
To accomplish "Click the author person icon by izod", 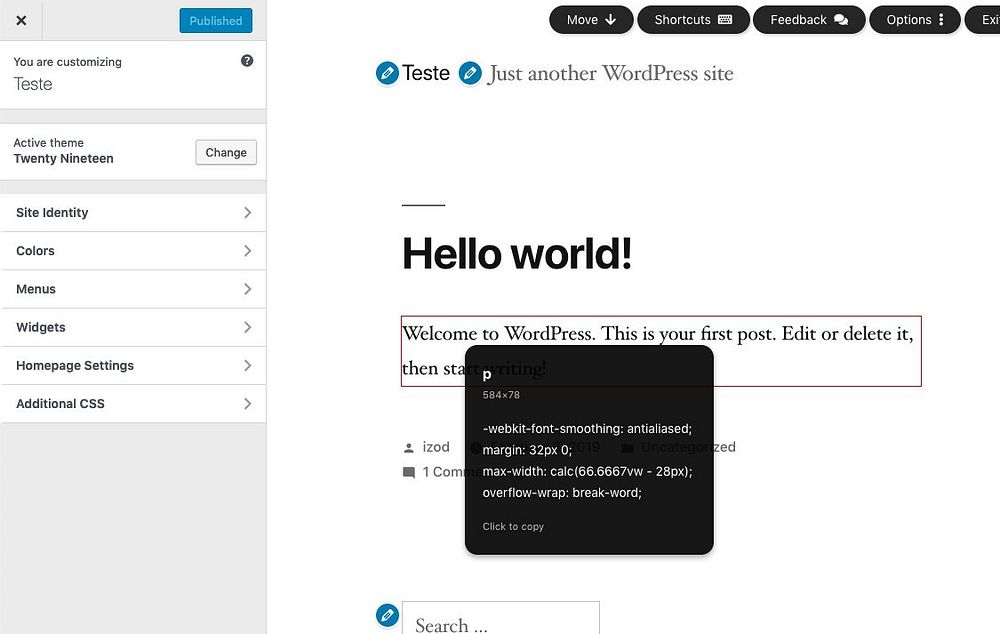I will 409,448.
